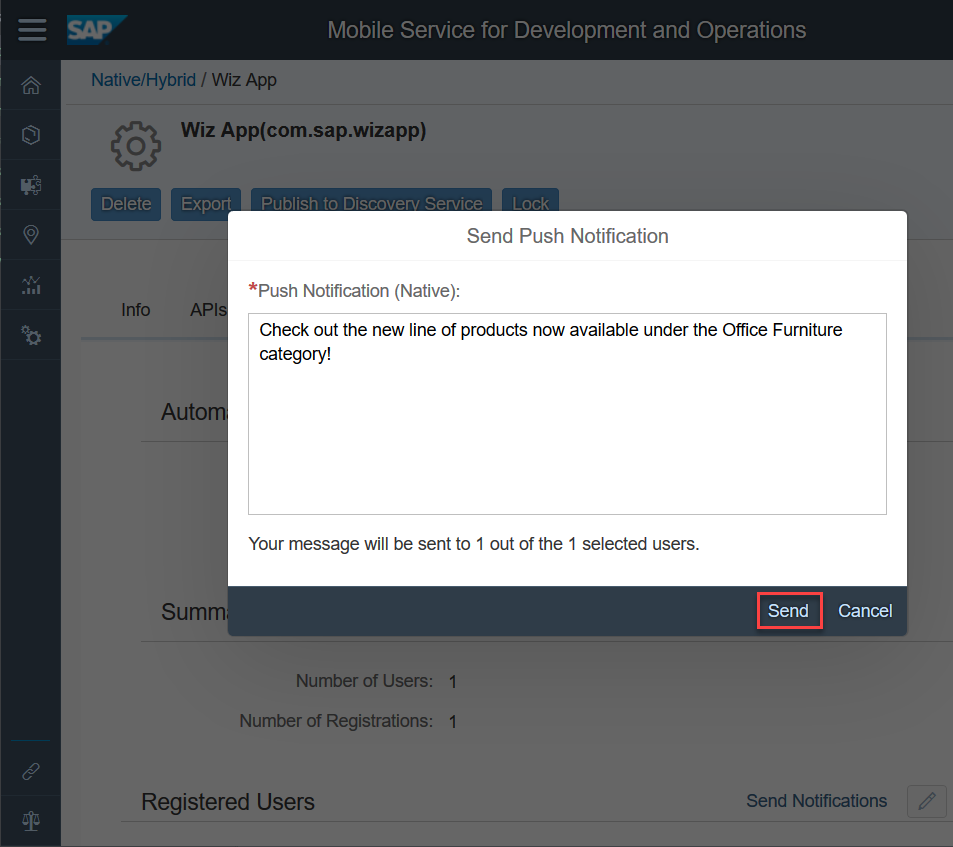Screen dimensions: 953x847
Task: Click the legal scales icon in sidebar
Action: coord(31,821)
